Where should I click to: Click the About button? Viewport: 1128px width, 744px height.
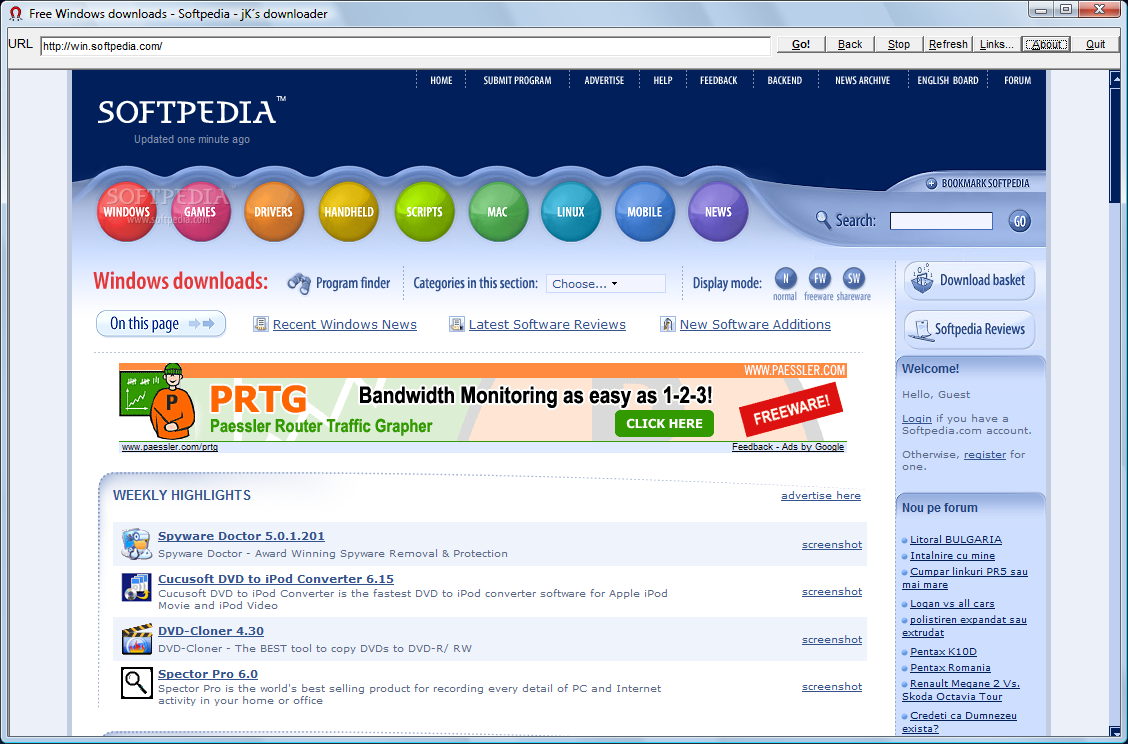point(1046,45)
